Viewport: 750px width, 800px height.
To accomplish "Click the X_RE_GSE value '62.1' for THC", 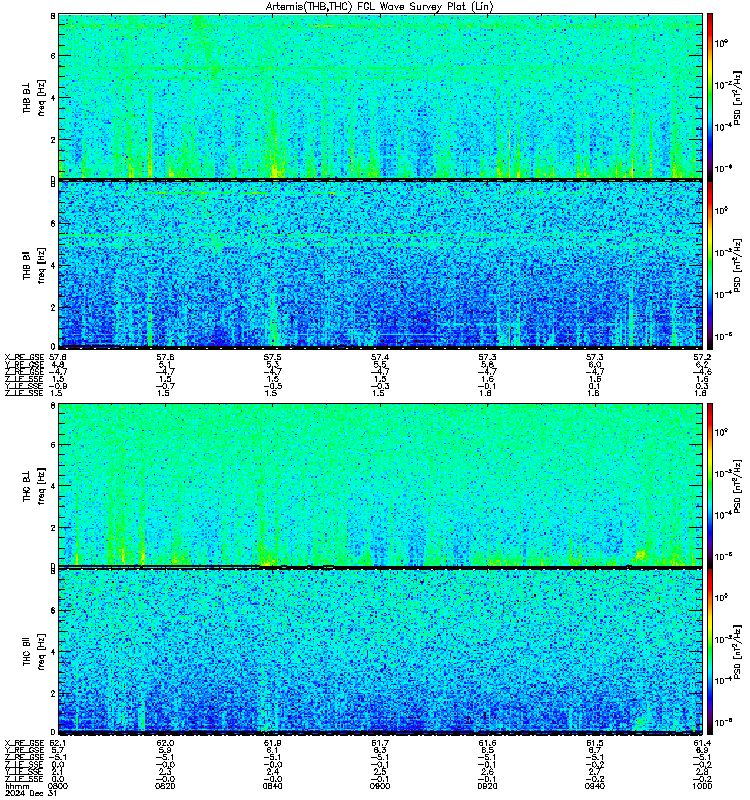I will tap(58, 743).
